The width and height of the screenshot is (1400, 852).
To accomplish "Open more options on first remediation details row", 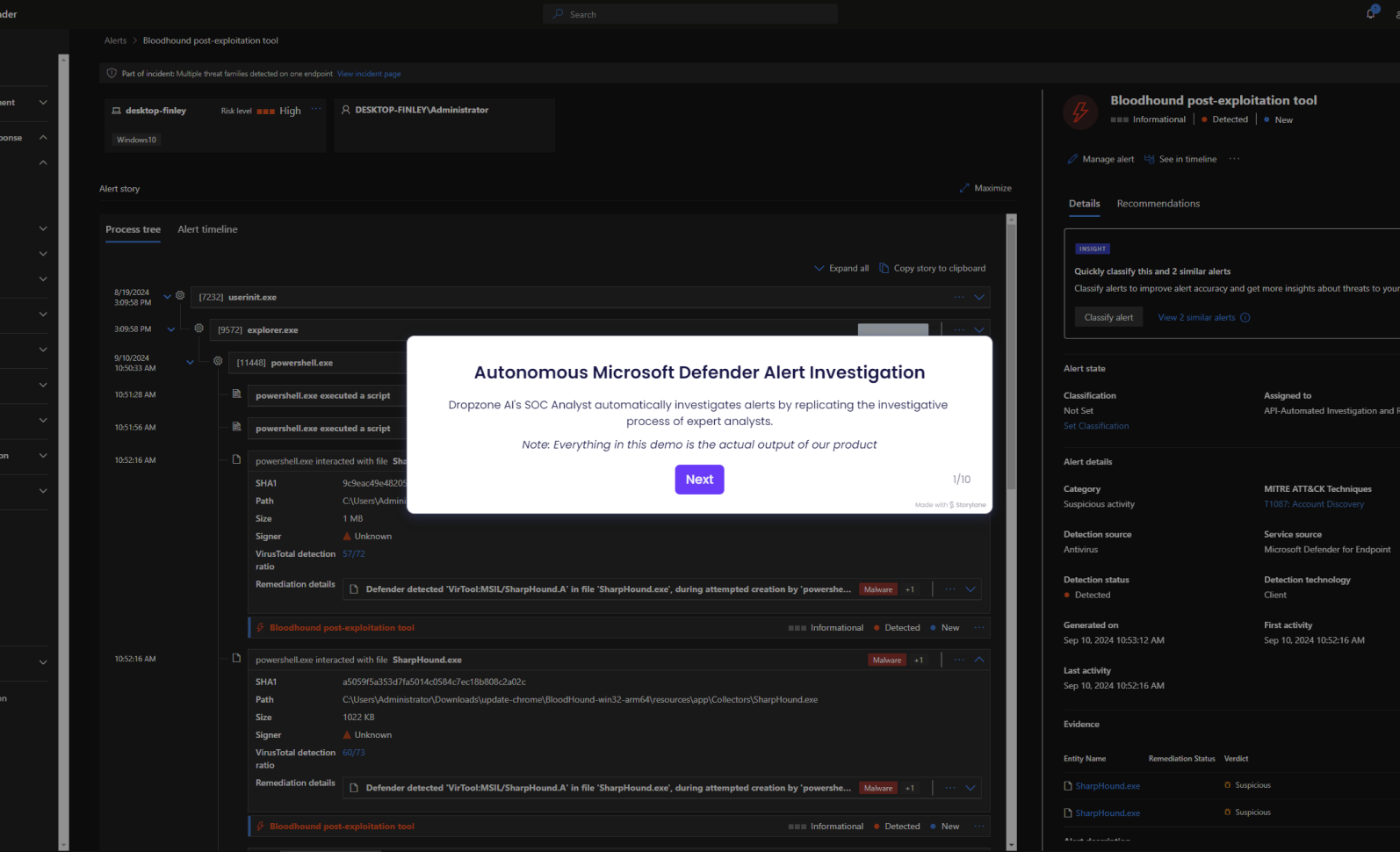I will point(949,589).
